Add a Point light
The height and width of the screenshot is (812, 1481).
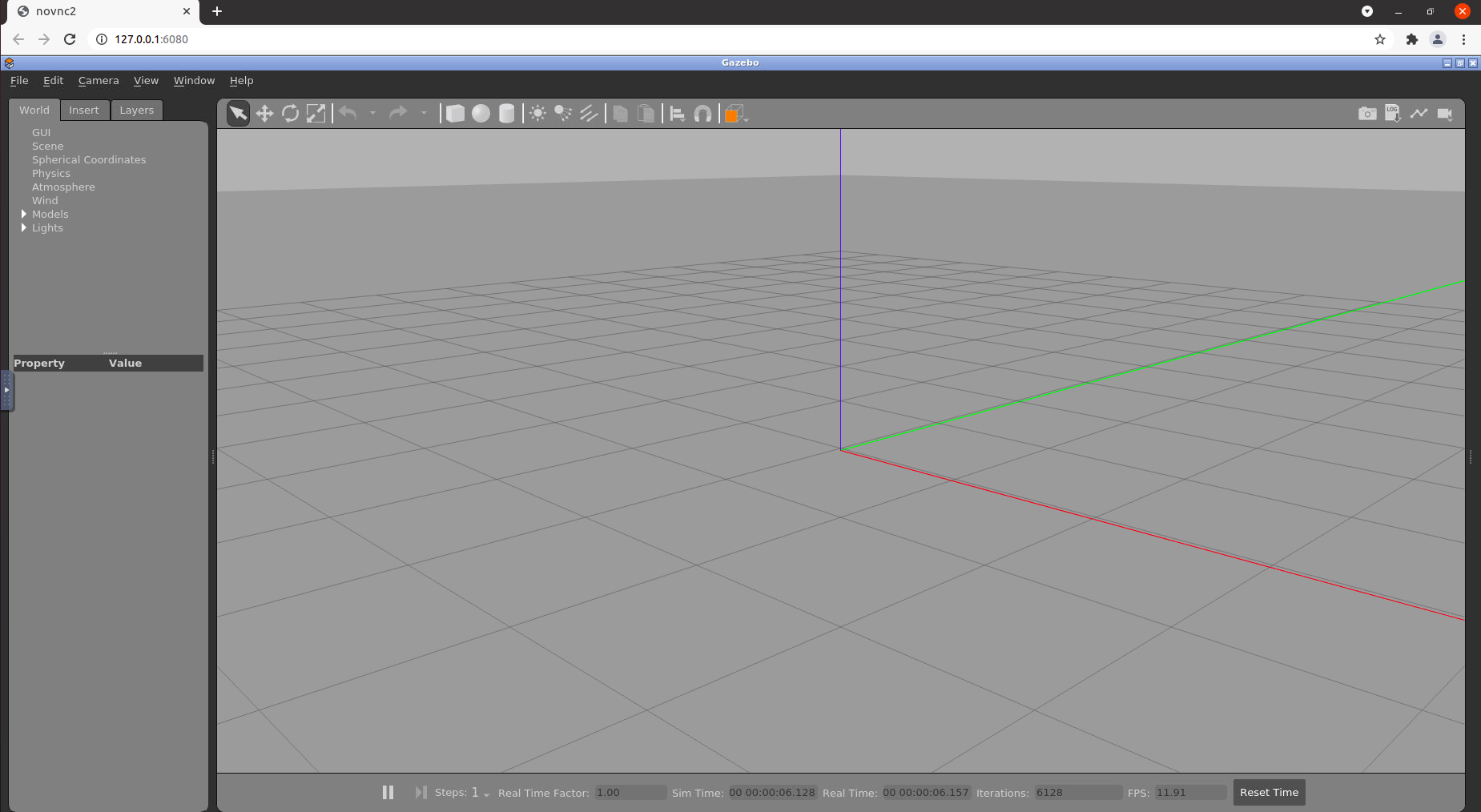(538, 114)
